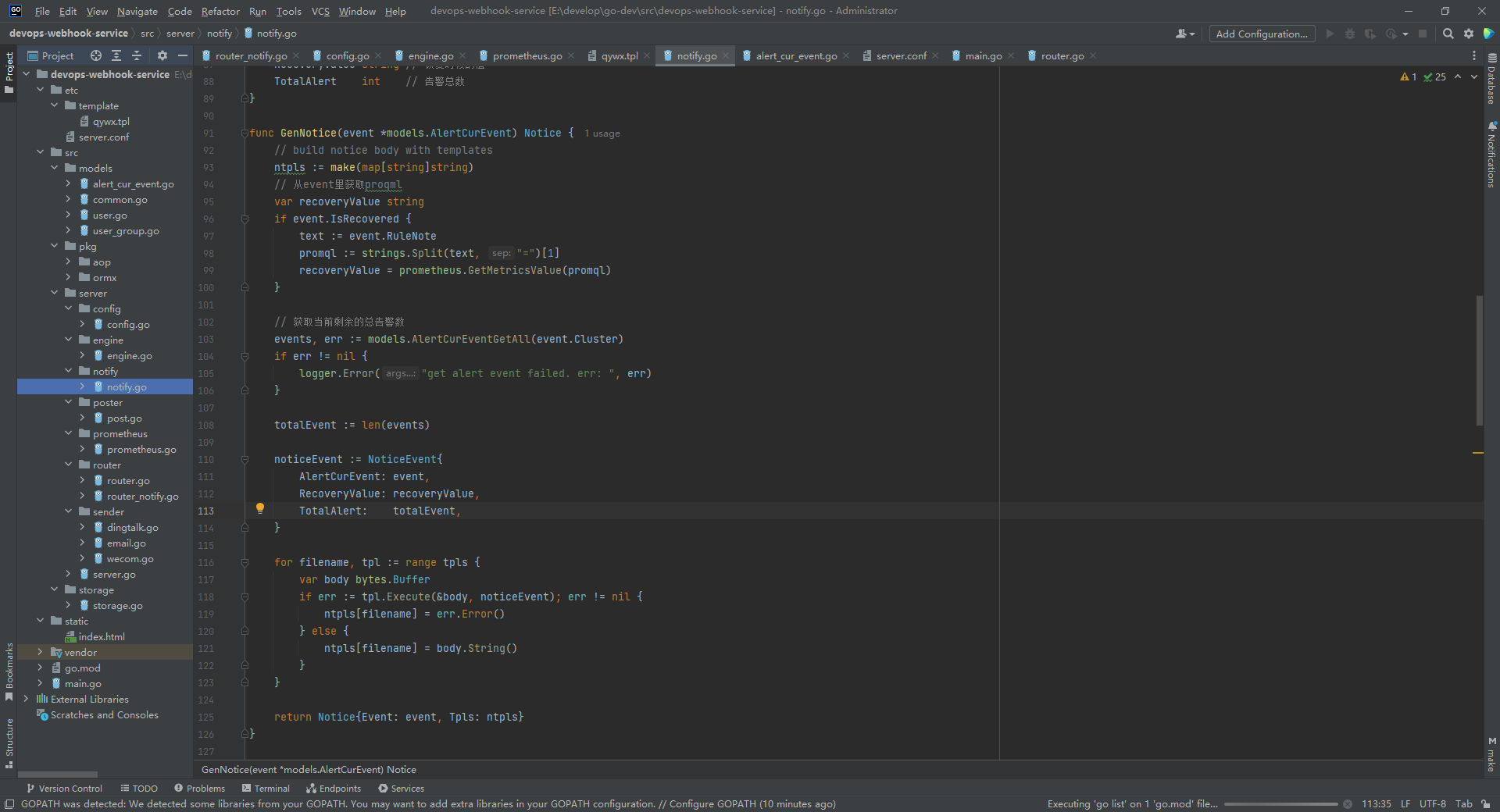Click the lightbulb quick-fix icon on line 113
The width and height of the screenshot is (1500, 812).
tap(260, 508)
